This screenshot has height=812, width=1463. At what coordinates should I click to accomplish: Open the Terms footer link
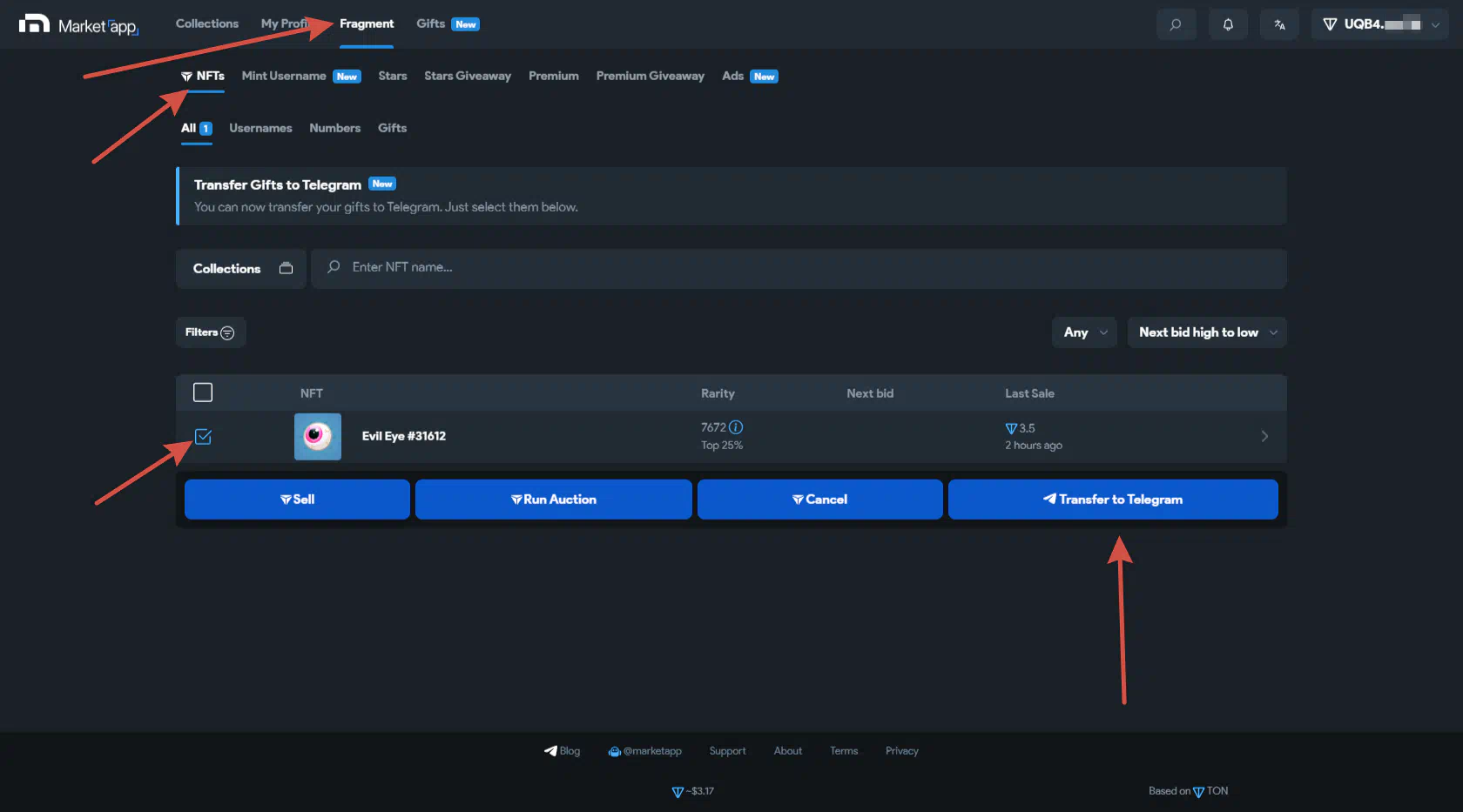click(844, 751)
